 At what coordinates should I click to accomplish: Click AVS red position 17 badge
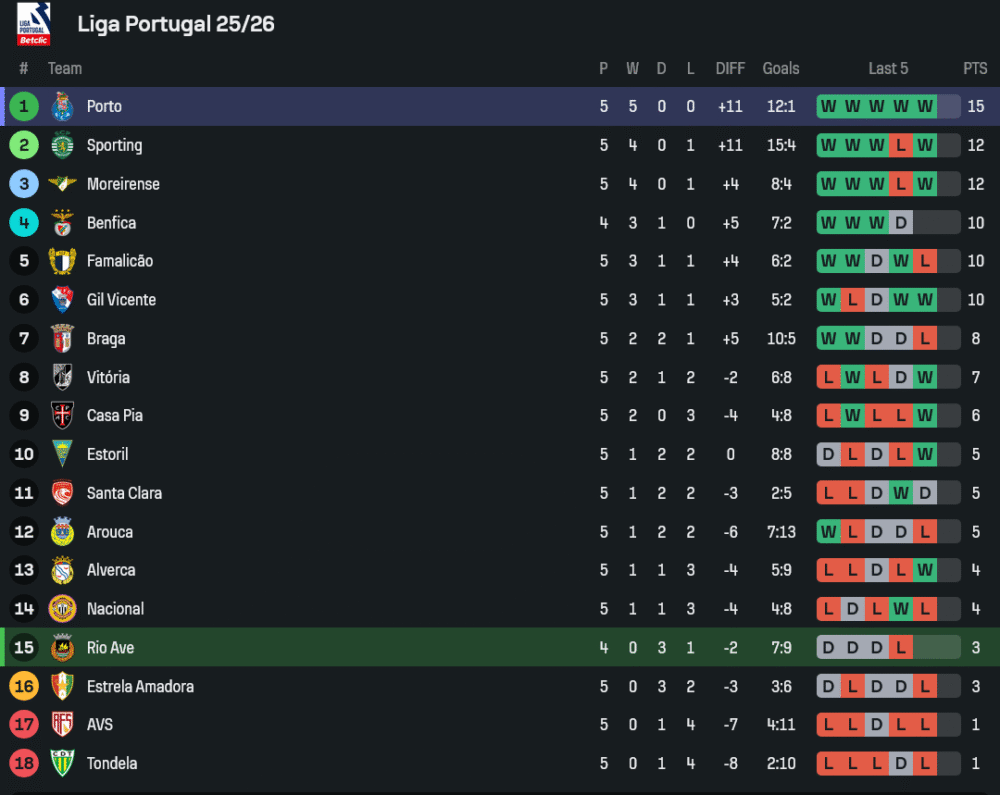click(x=24, y=725)
